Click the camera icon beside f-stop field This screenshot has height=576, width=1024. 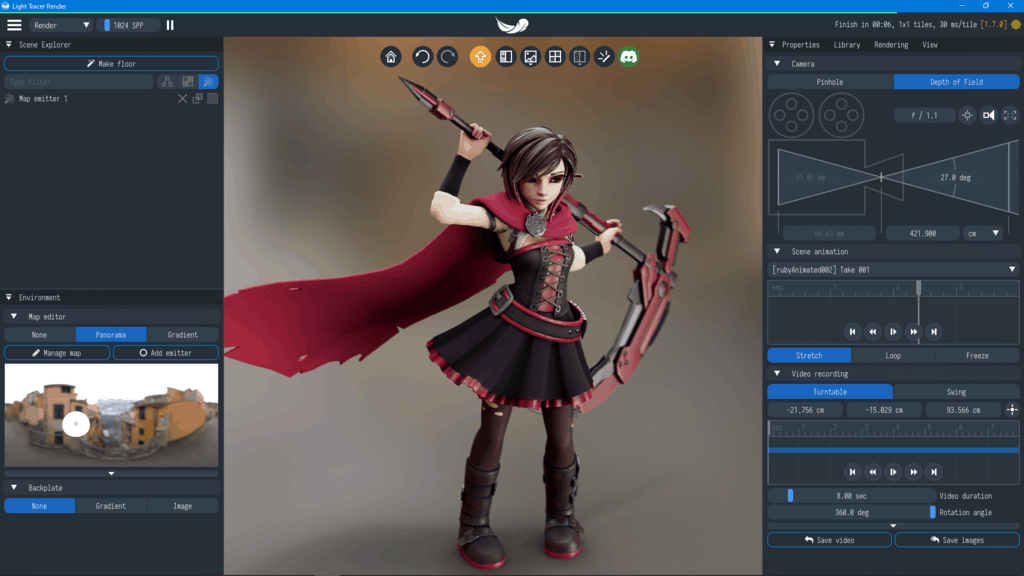(x=989, y=116)
